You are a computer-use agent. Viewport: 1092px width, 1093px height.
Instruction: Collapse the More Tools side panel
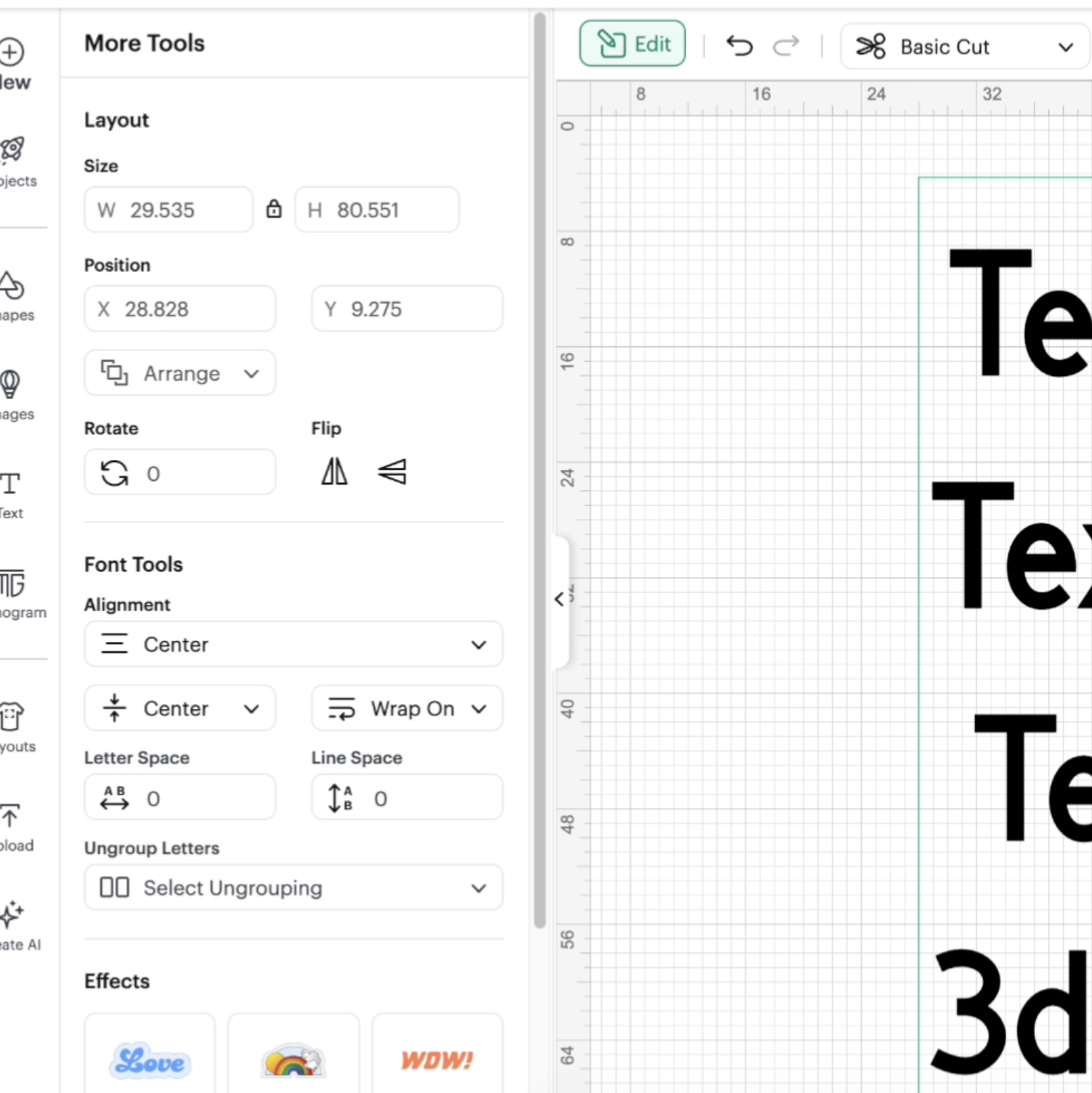(559, 600)
